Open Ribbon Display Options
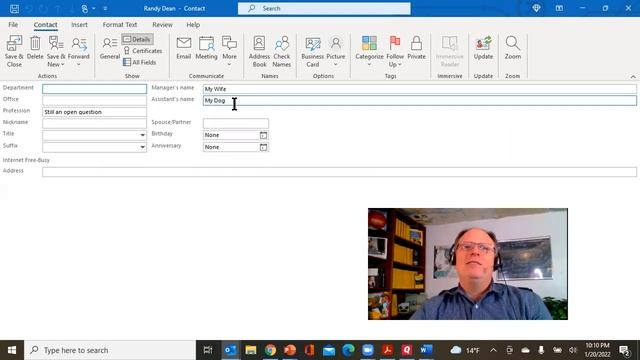Image resolution: width=640 pixels, height=360 pixels. click(x=559, y=8)
